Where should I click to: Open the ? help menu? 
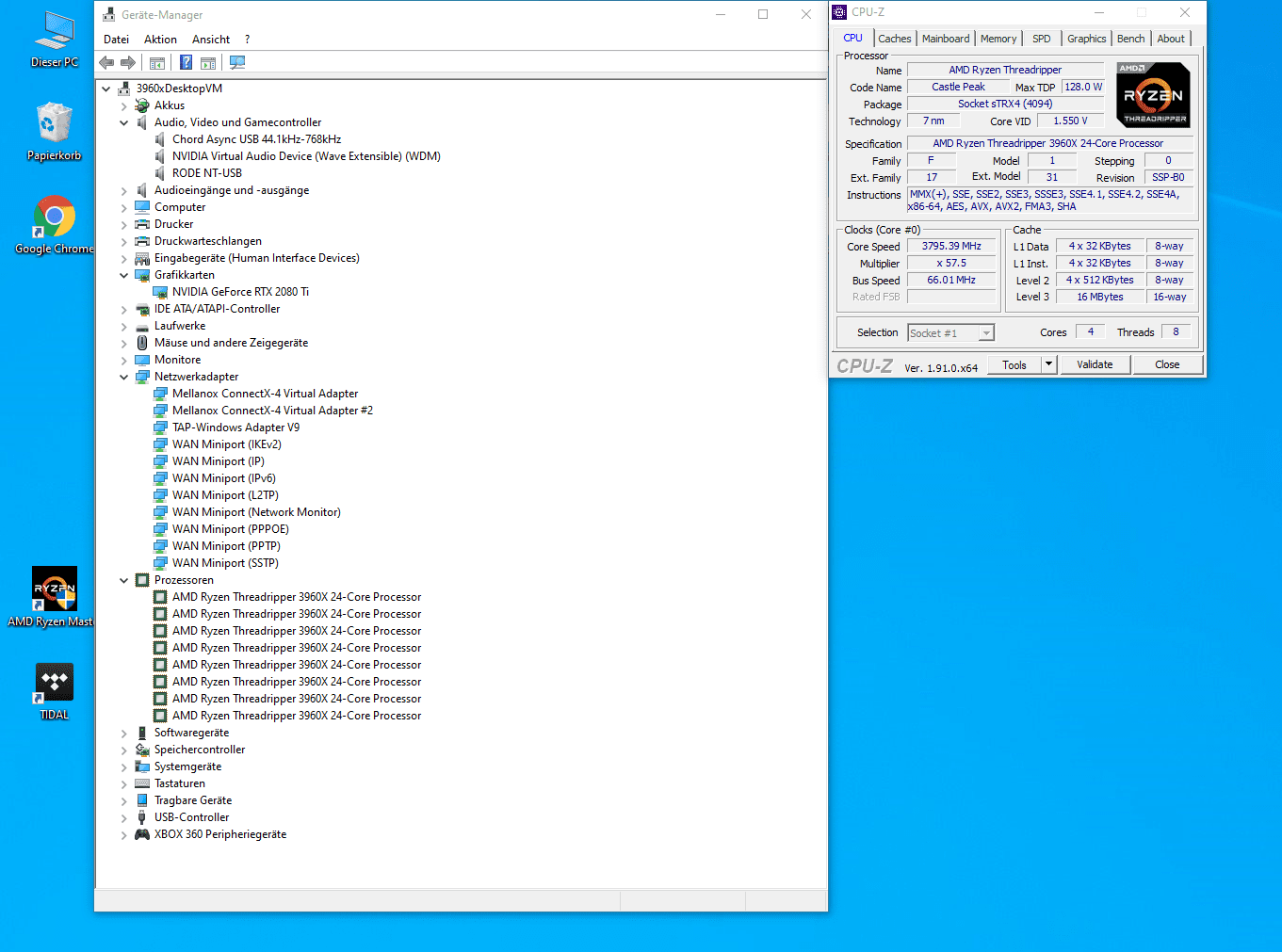pos(247,40)
